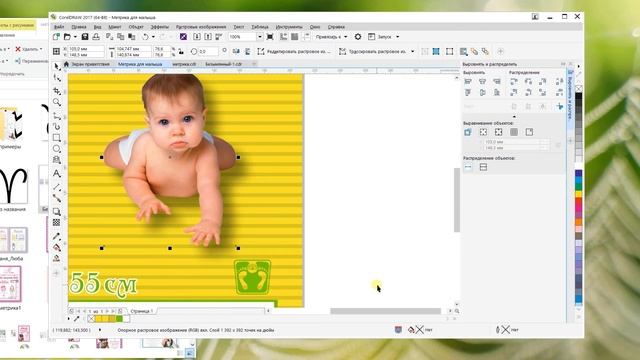Expand toolbox flyout arrow at bottom
This screenshot has width=640, height=360.
[x=56, y=273]
